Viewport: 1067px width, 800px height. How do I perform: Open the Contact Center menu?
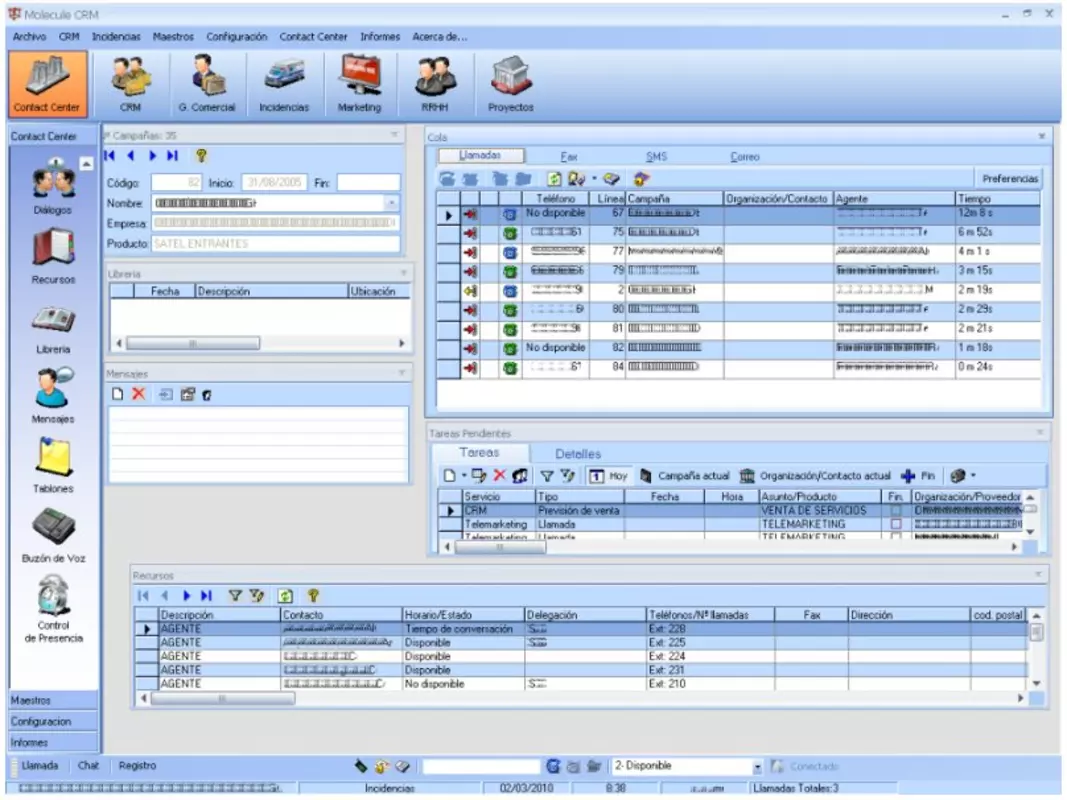tap(313, 37)
